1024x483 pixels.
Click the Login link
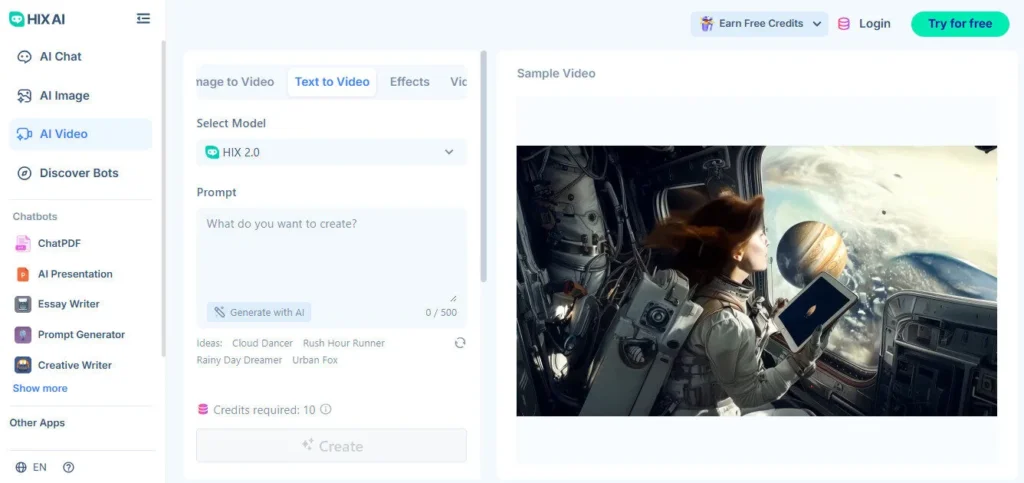[x=874, y=23]
